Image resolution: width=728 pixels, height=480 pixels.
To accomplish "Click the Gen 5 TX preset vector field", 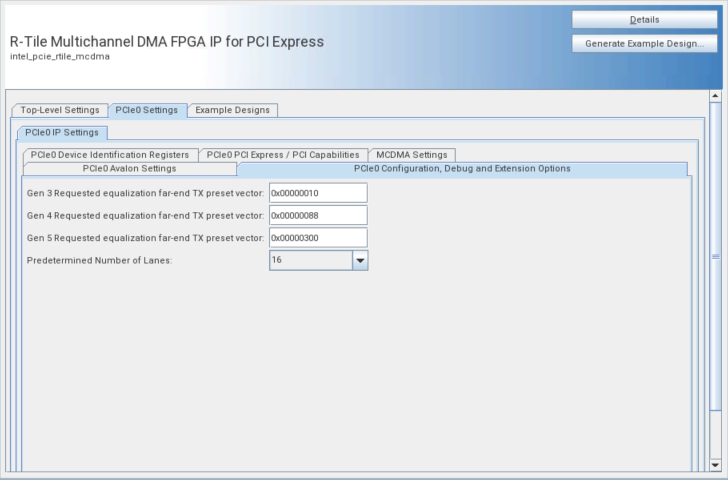I will (318, 238).
